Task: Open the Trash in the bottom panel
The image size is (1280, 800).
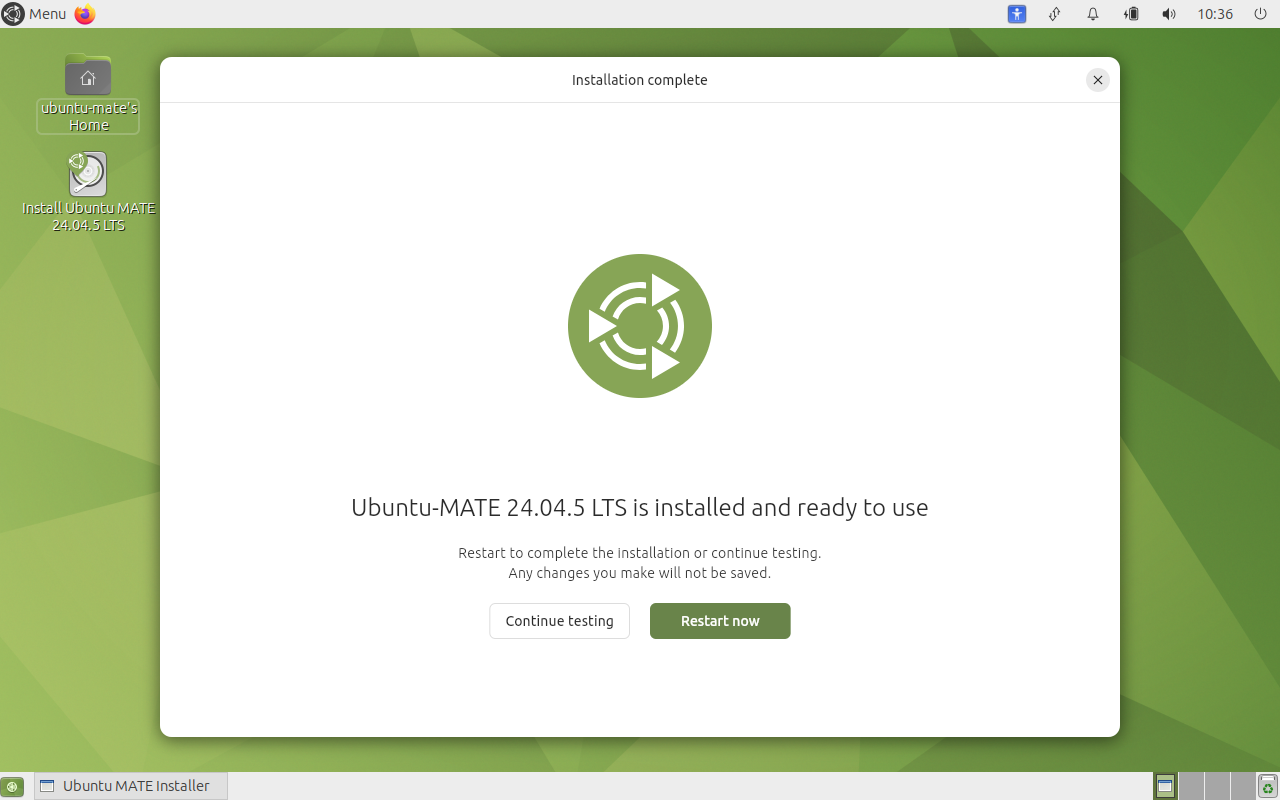Action: (x=1268, y=786)
